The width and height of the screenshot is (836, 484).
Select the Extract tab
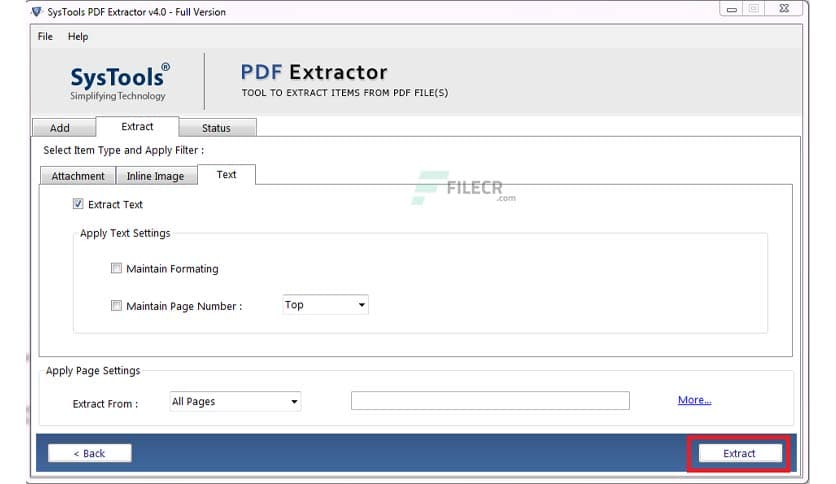coord(137,126)
